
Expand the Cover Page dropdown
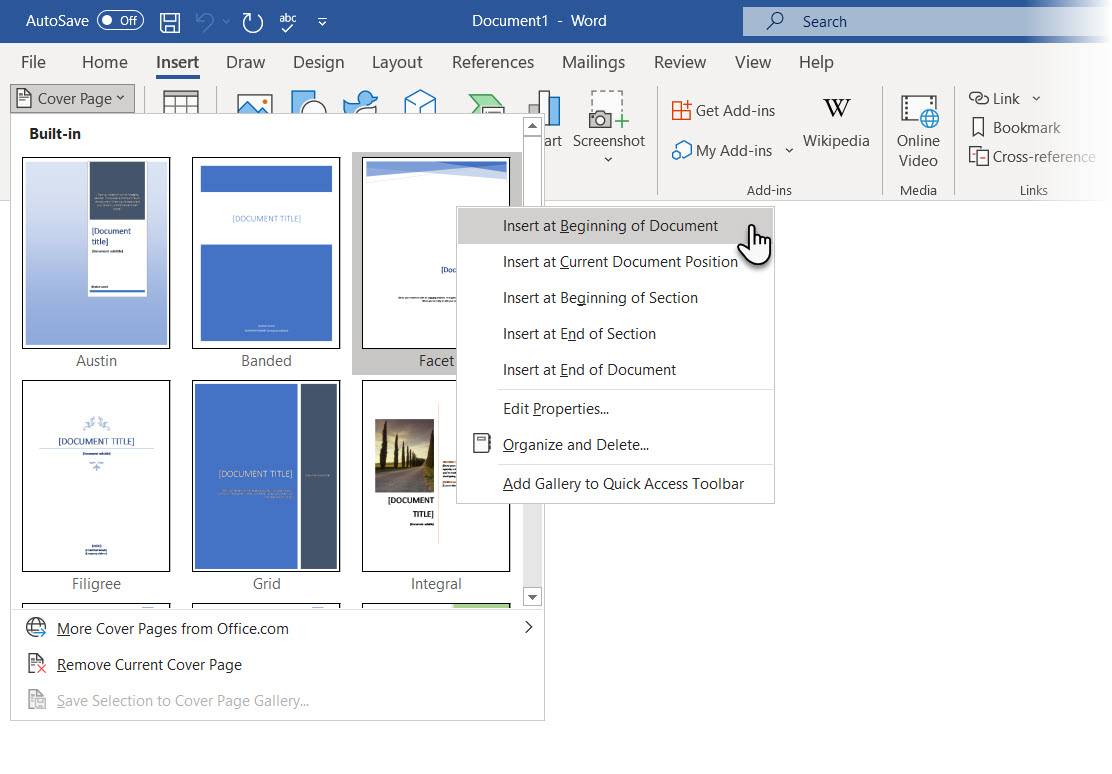71,98
